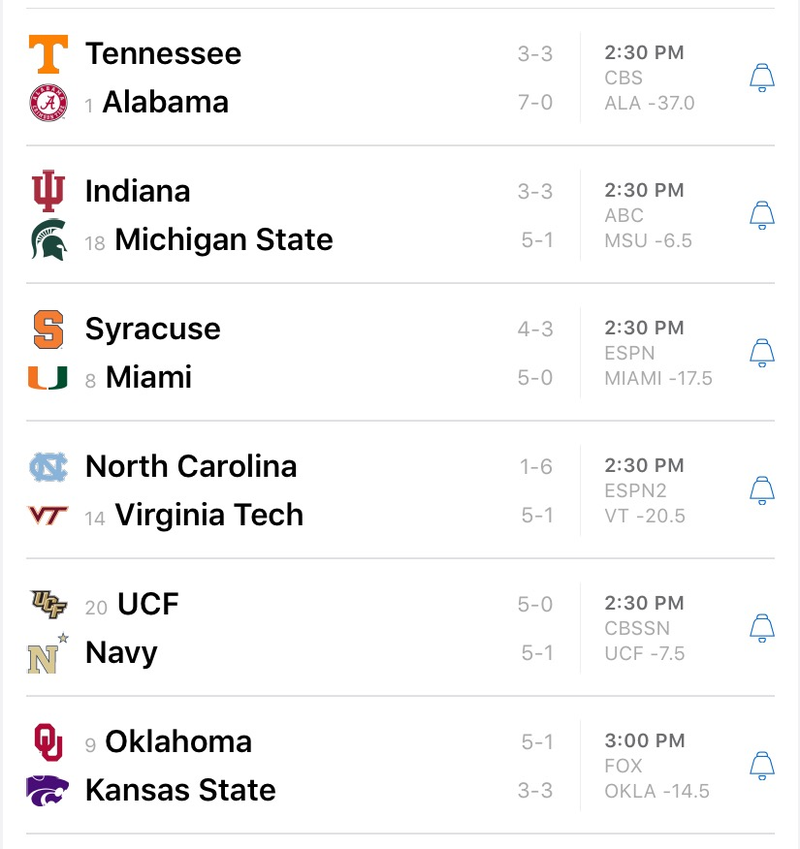Enable alert bell for North Carolina game
800x849 pixels.
pos(762,490)
